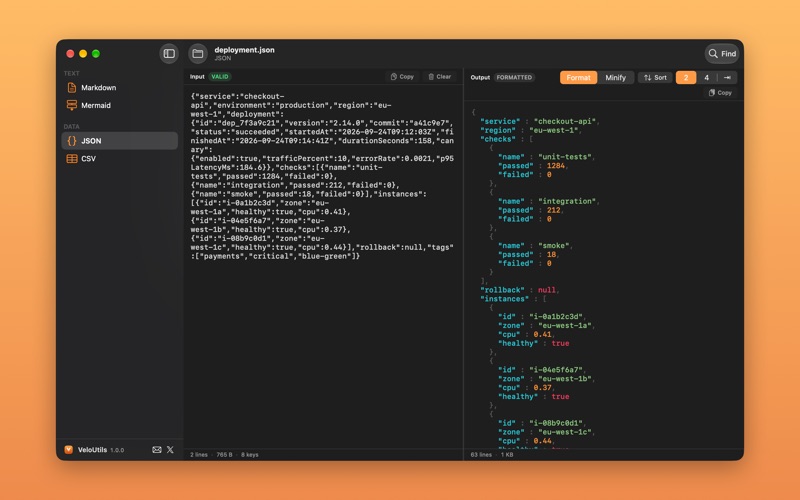Set indentation to 4 spaces
Screen dimensions: 800x500
click(x=707, y=78)
